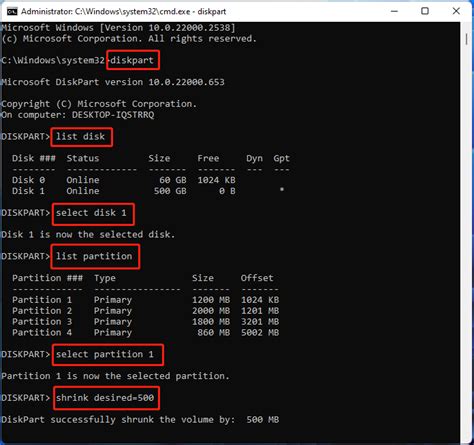The width and height of the screenshot is (474, 445).
Task: Click the 'Offset' column header
Action: [x=257, y=278]
